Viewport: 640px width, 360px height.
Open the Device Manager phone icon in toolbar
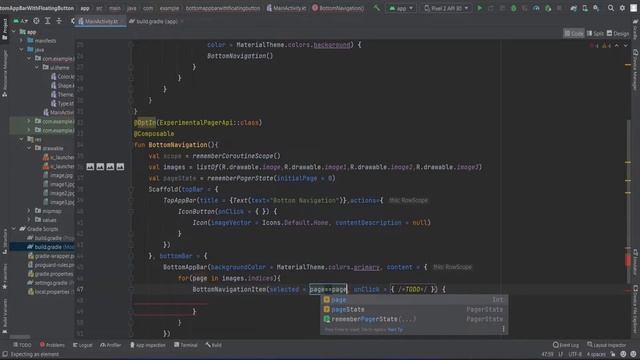pyautogui.click(x=585, y=8)
